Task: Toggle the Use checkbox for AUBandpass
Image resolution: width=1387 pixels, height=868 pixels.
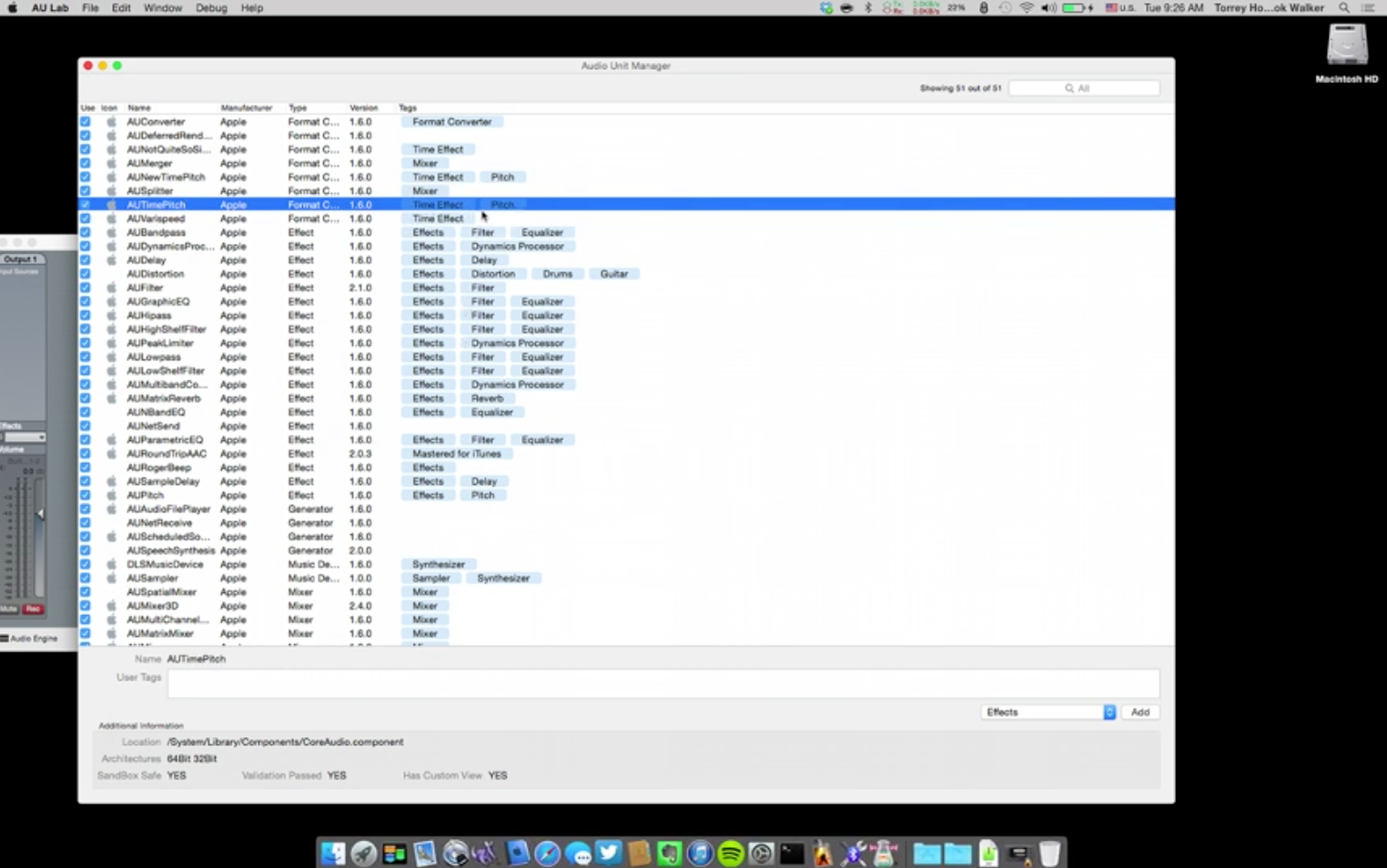Action: coord(86,233)
